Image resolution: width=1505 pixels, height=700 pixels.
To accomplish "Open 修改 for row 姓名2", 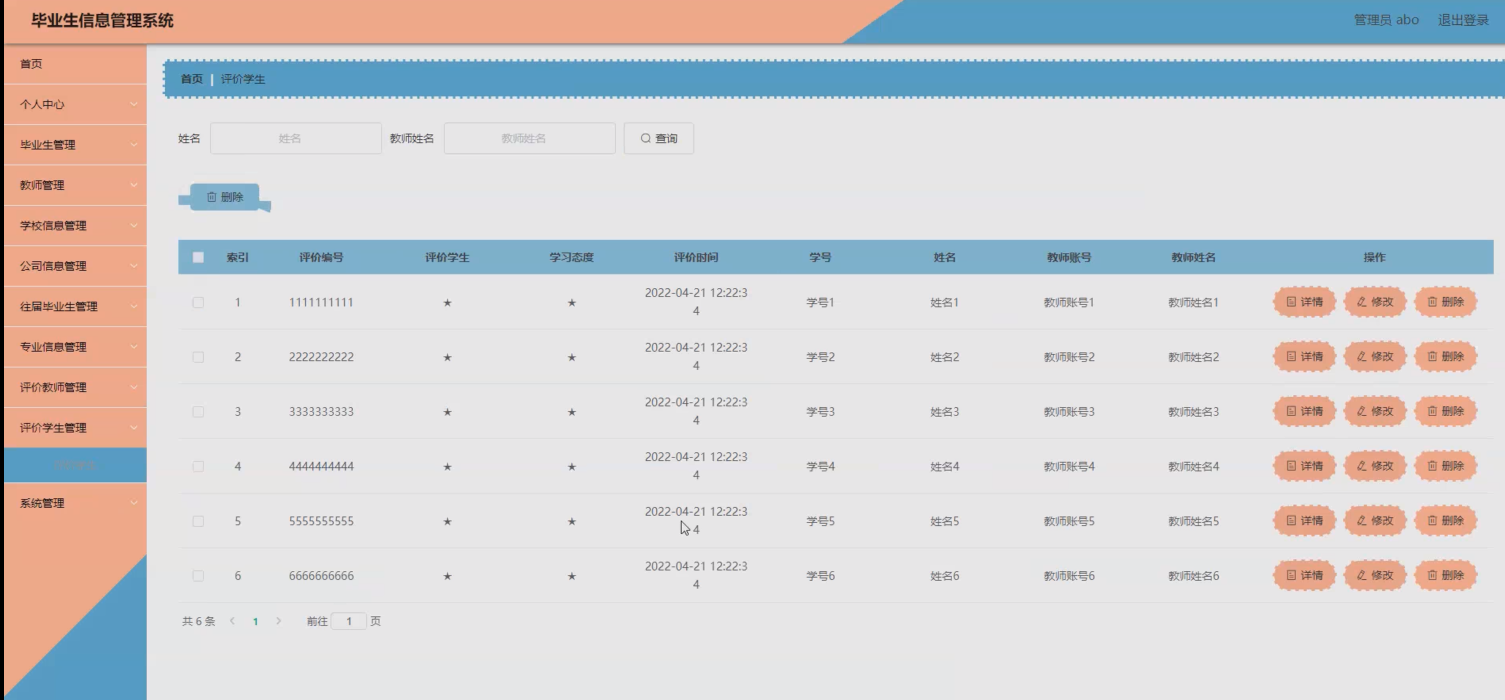I will coord(1375,357).
